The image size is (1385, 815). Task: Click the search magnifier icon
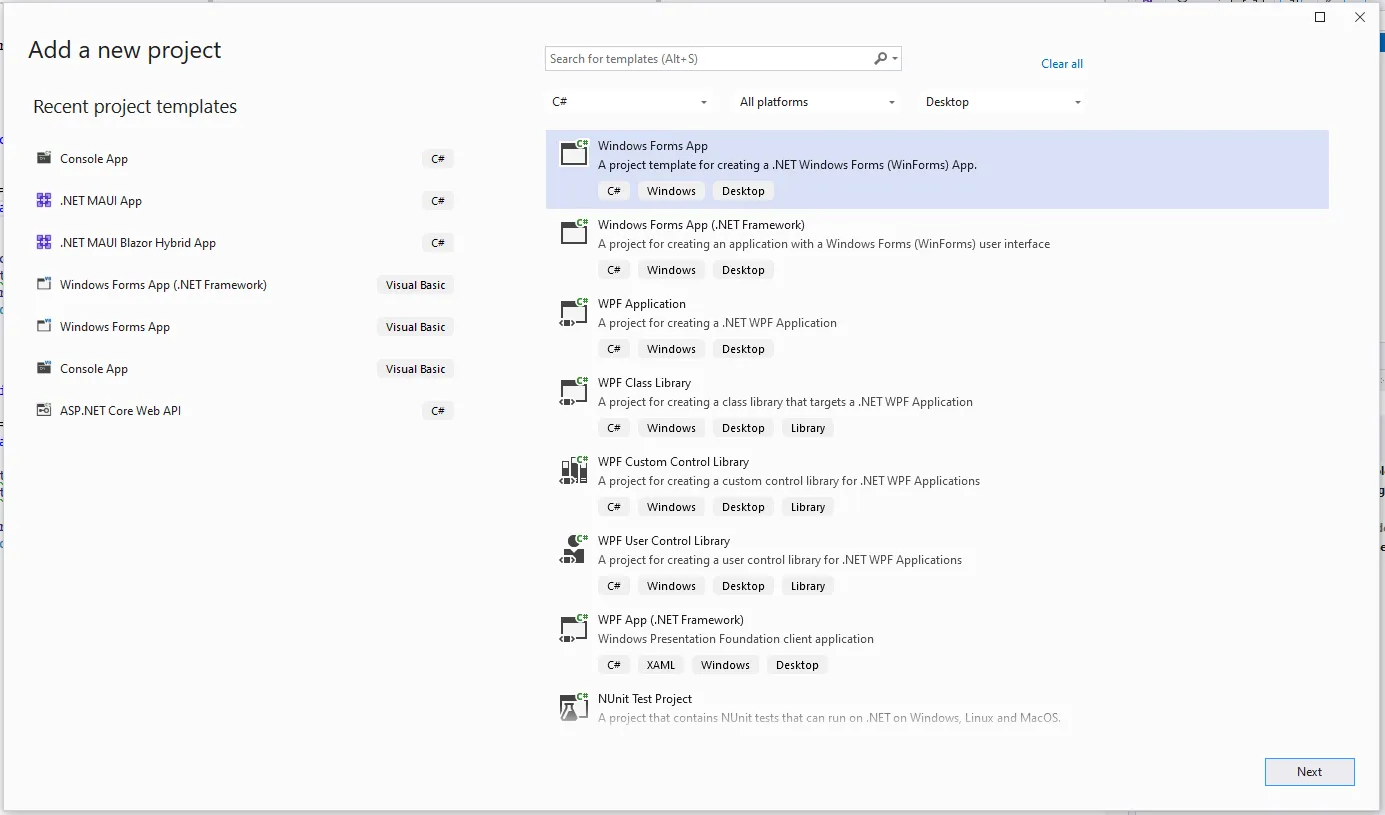pos(881,59)
